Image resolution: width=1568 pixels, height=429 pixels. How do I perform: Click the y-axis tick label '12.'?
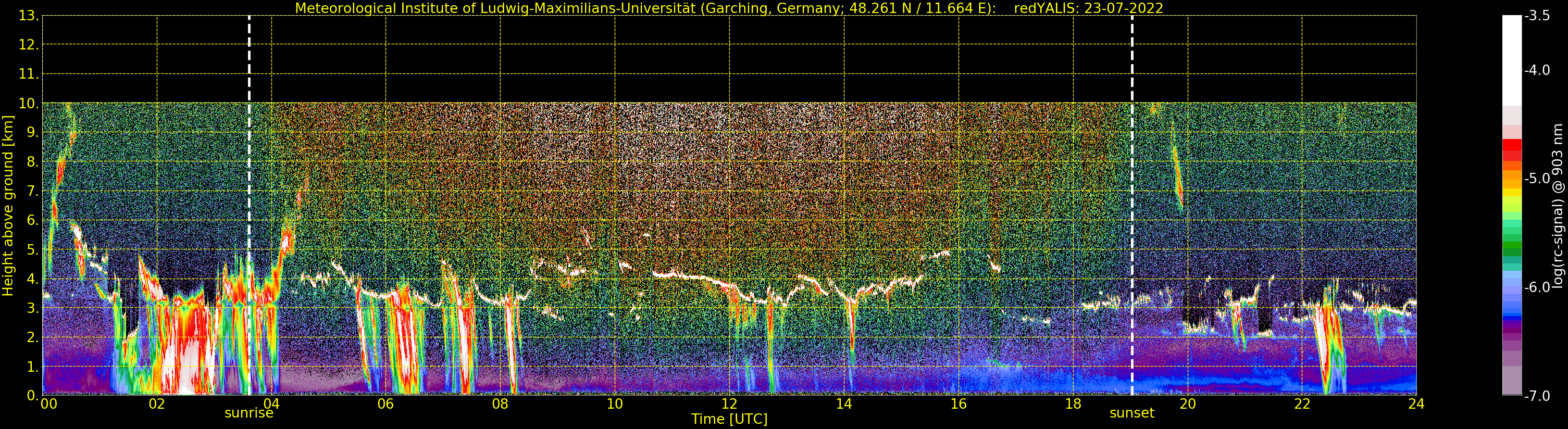point(29,44)
